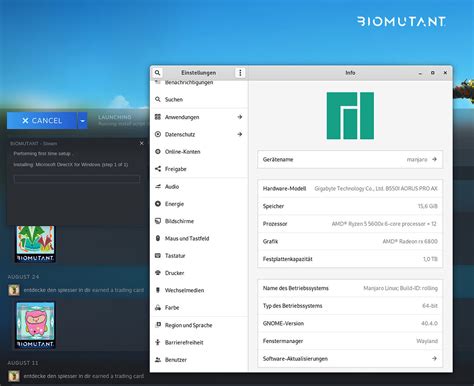Open the Anwendungen grid icon entry
This screenshot has height=386, width=474.
point(158,117)
